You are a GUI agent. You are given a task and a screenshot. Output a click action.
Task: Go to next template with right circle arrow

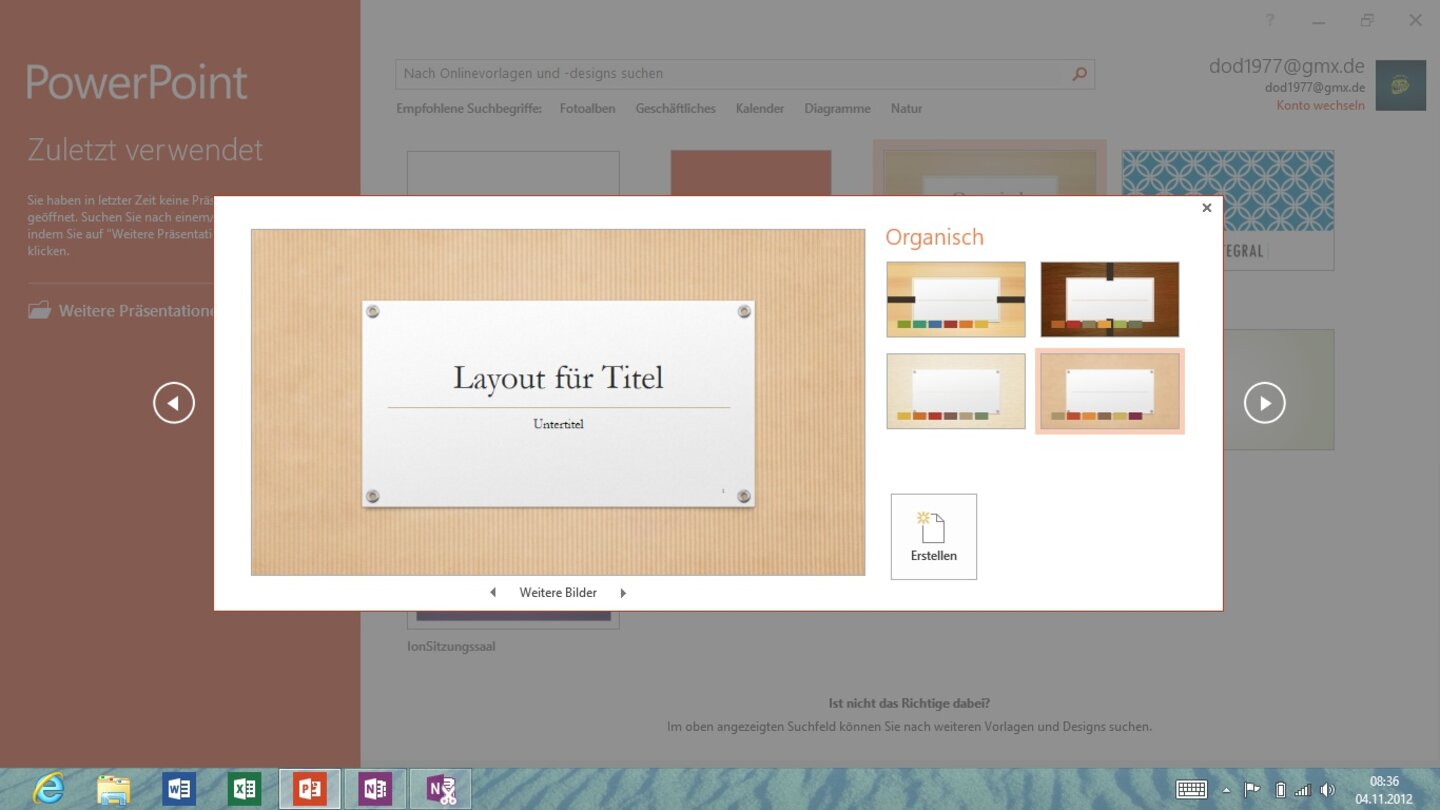[1265, 403]
